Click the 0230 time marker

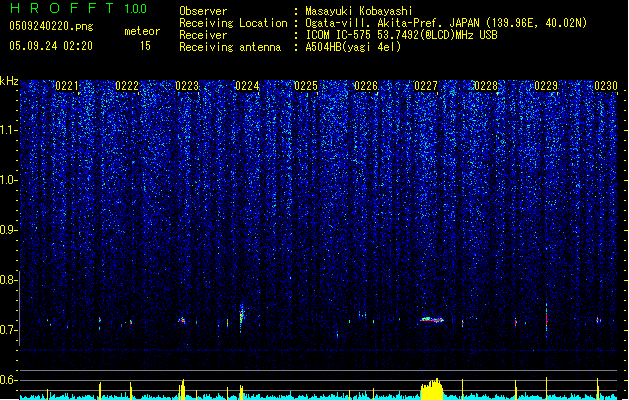click(x=606, y=86)
